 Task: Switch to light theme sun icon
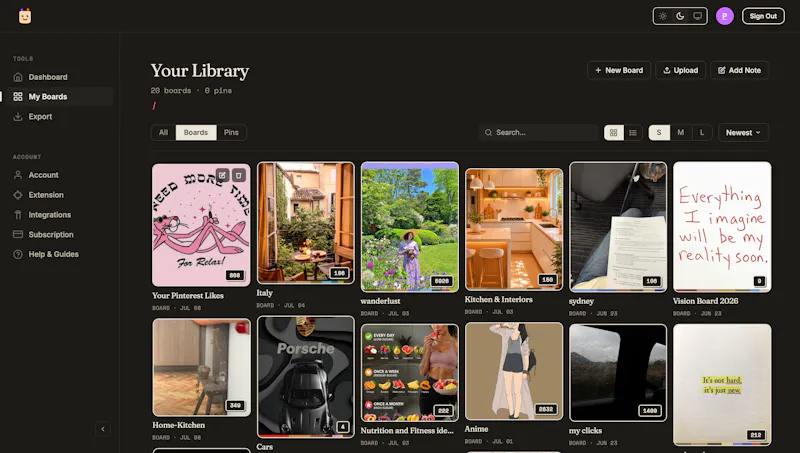pyautogui.click(x=663, y=16)
